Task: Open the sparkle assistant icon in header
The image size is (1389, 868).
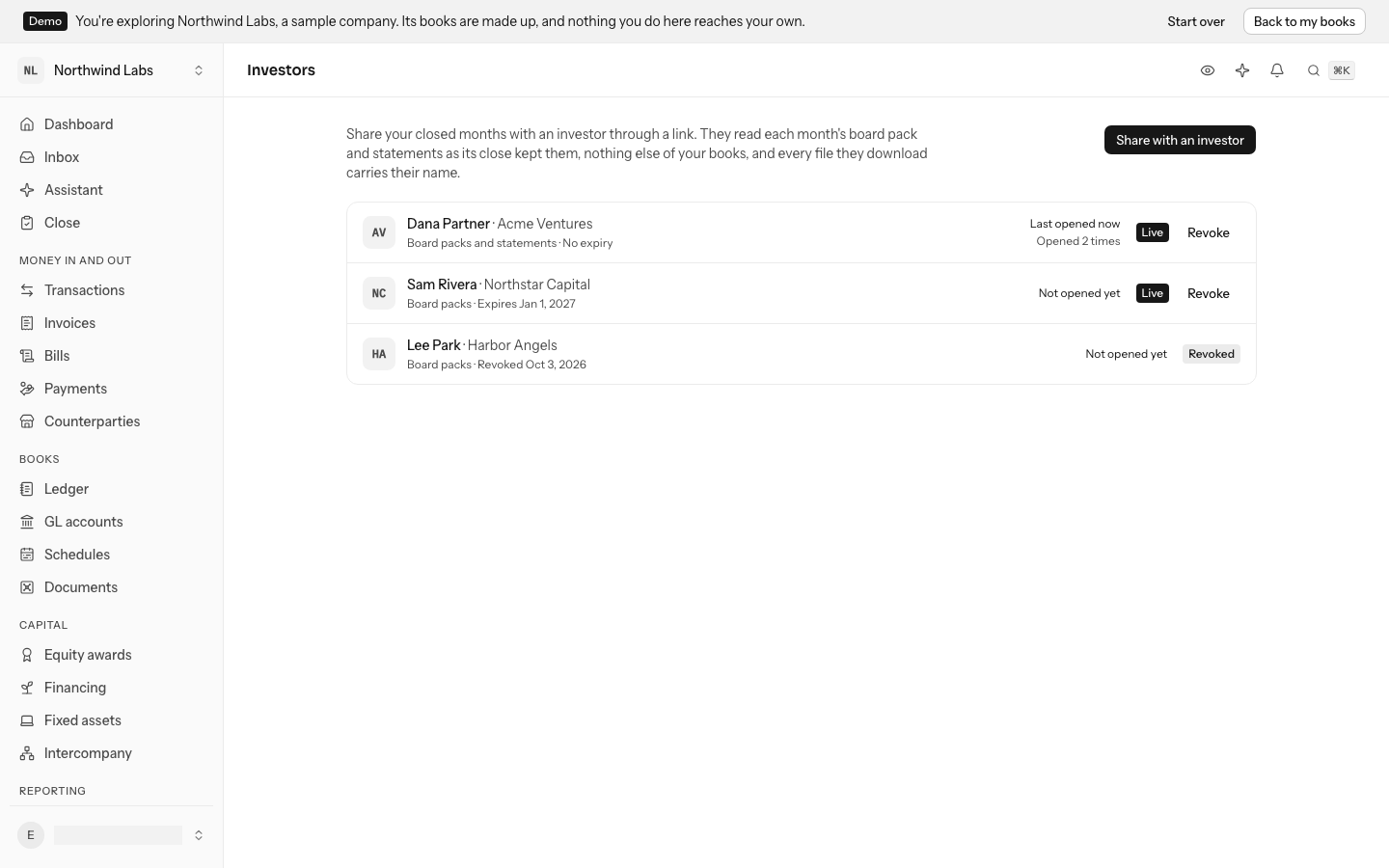Action: click(1242, 70)
